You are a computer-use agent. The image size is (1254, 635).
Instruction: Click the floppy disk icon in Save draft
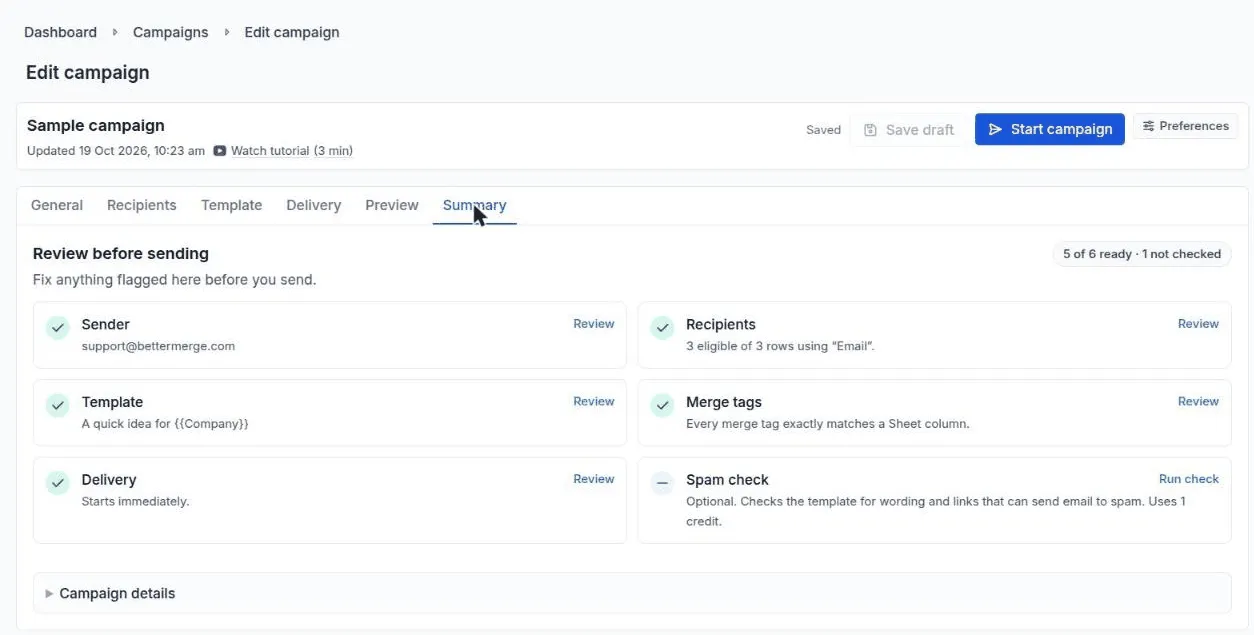(870, 130)
